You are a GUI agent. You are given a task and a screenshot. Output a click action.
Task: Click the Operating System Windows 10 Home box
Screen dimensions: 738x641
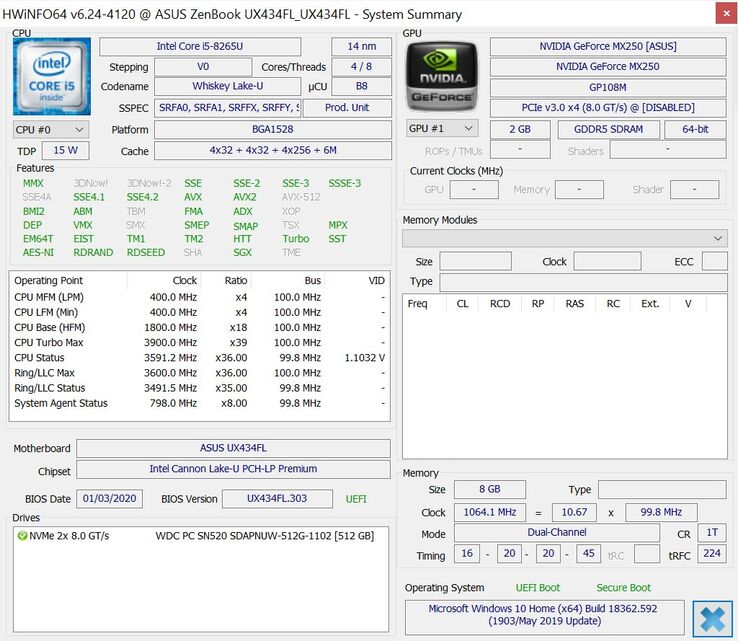[x=544, y=615]
